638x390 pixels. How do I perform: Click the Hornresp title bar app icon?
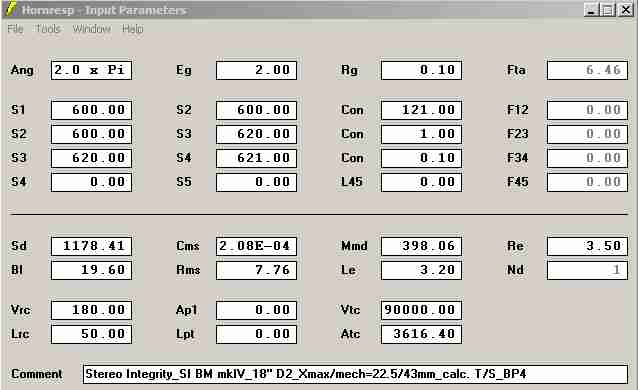point(11,9)
